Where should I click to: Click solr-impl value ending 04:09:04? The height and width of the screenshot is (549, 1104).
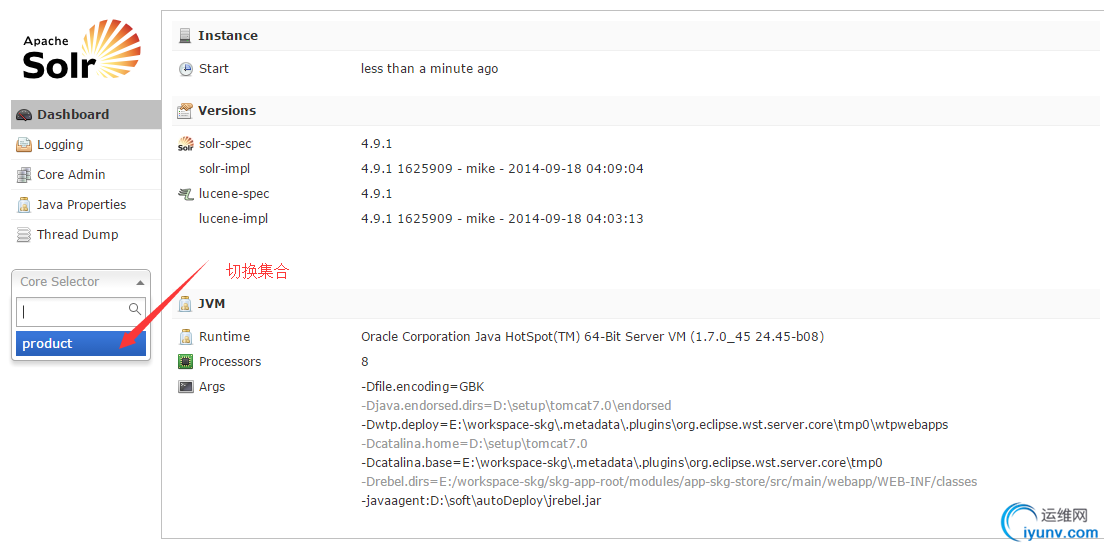click(502, 169)
